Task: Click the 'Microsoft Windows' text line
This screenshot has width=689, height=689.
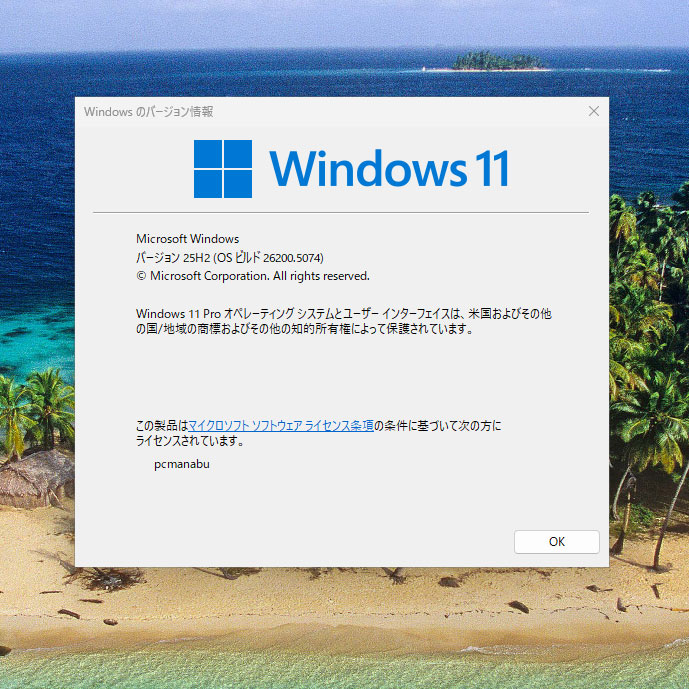Action: coord(188,239)
